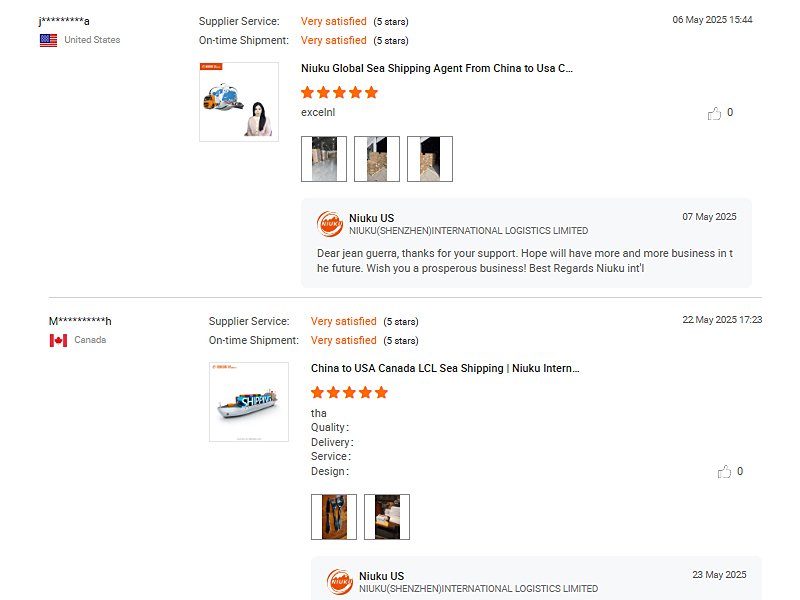Click five-star rating under Sea Shipping Agent review

[339, 93]
